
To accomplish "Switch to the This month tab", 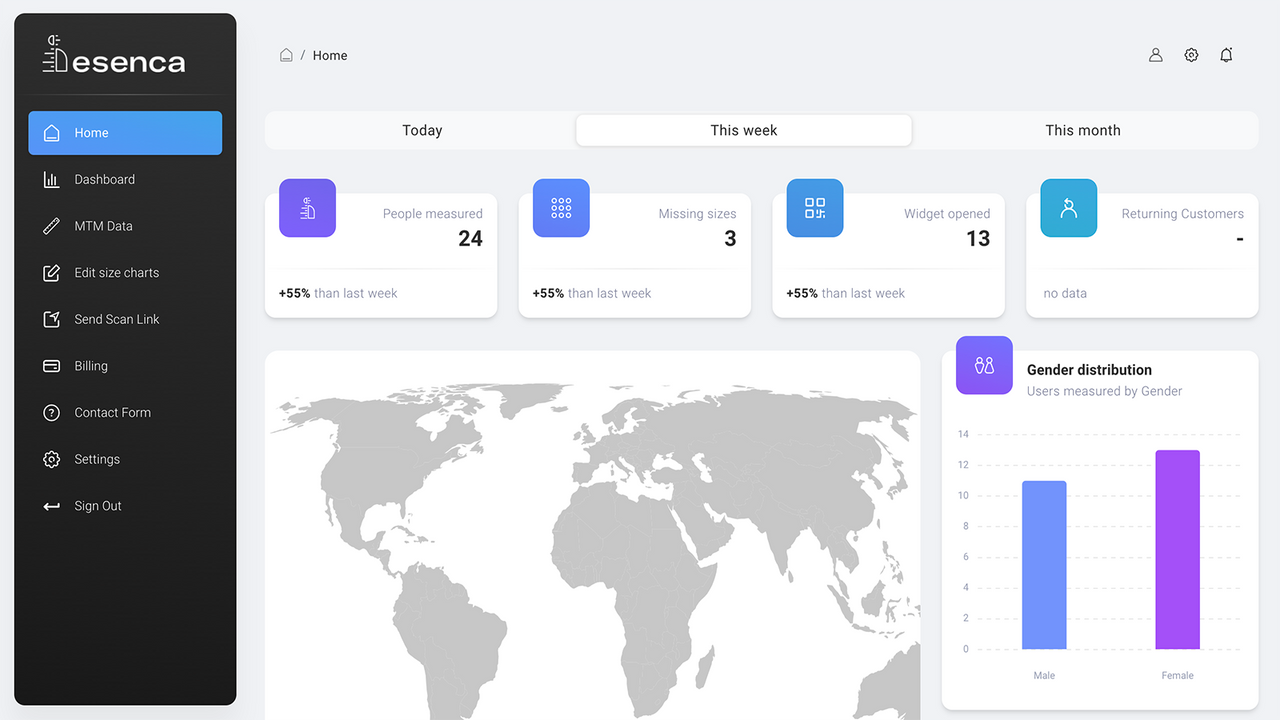I will pyautogui.click(x=1083, y=130).
